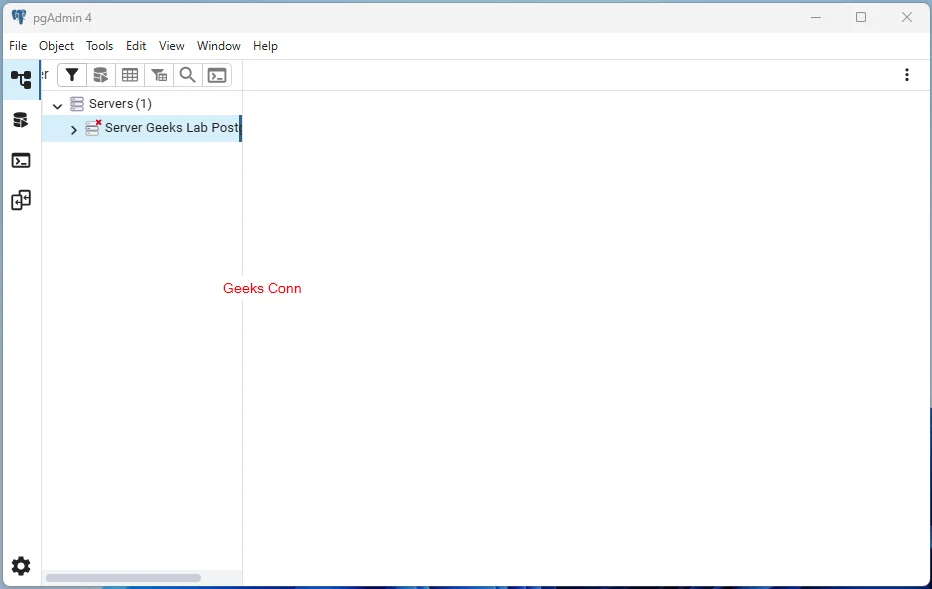This screenshot has width=932, height=589.
Task: Click the processes icon in left sidebar
Action: [x=21, y=200]
